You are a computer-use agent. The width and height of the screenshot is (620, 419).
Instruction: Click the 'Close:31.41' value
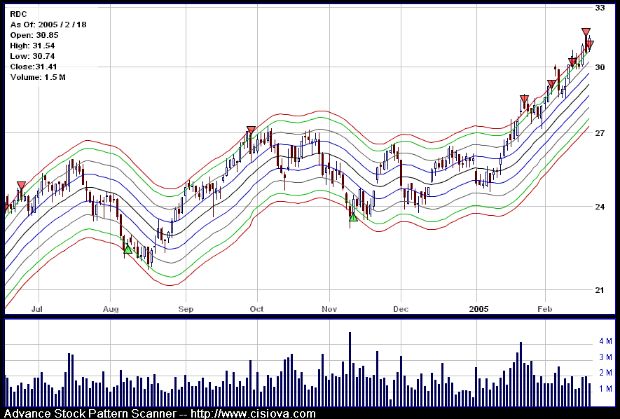34,67
